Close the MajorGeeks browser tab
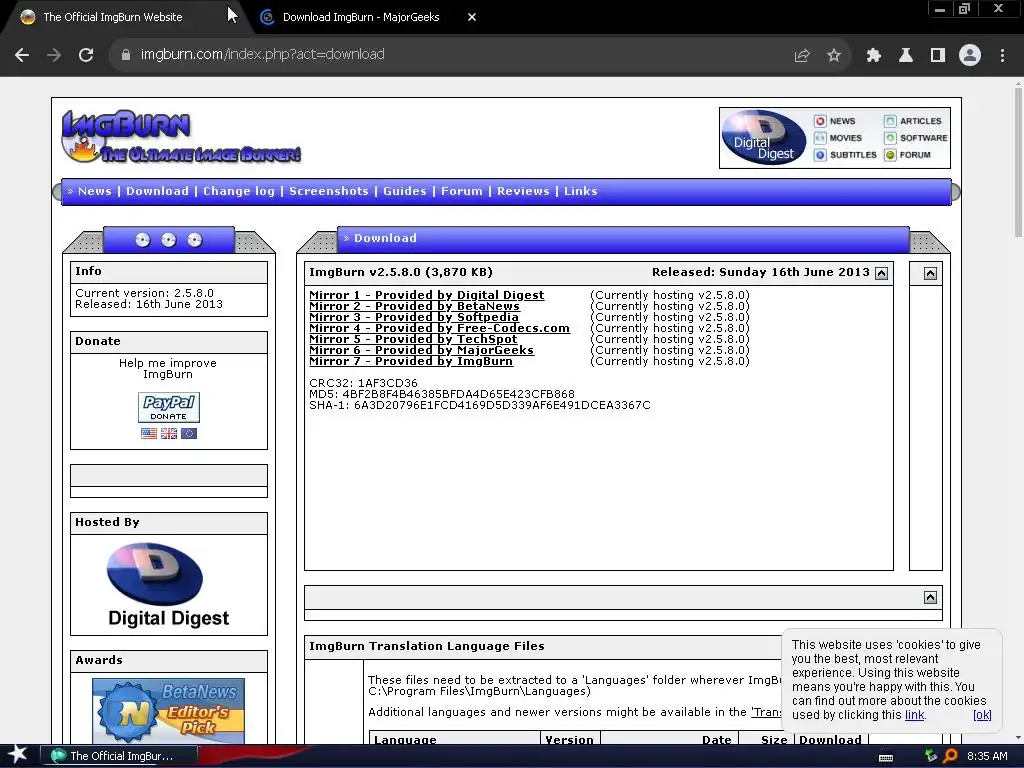Screen dimensions: 1024x768 pyautogui.click(x=472, y=17)
